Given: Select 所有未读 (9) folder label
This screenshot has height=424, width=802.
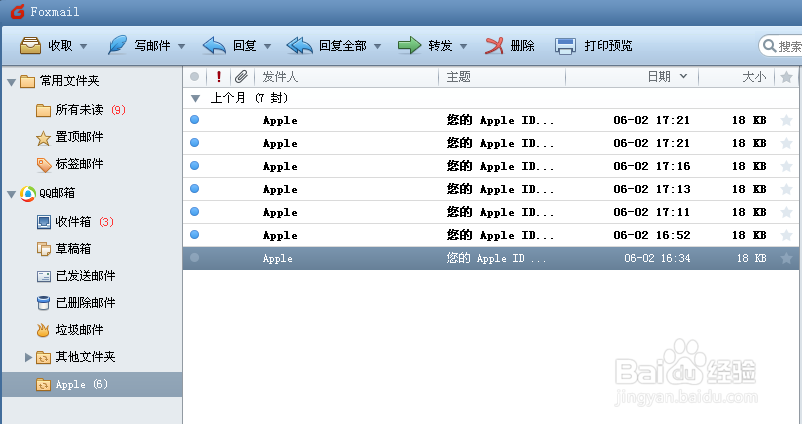Looking at the screenshot, I should [x=90, y=110].
